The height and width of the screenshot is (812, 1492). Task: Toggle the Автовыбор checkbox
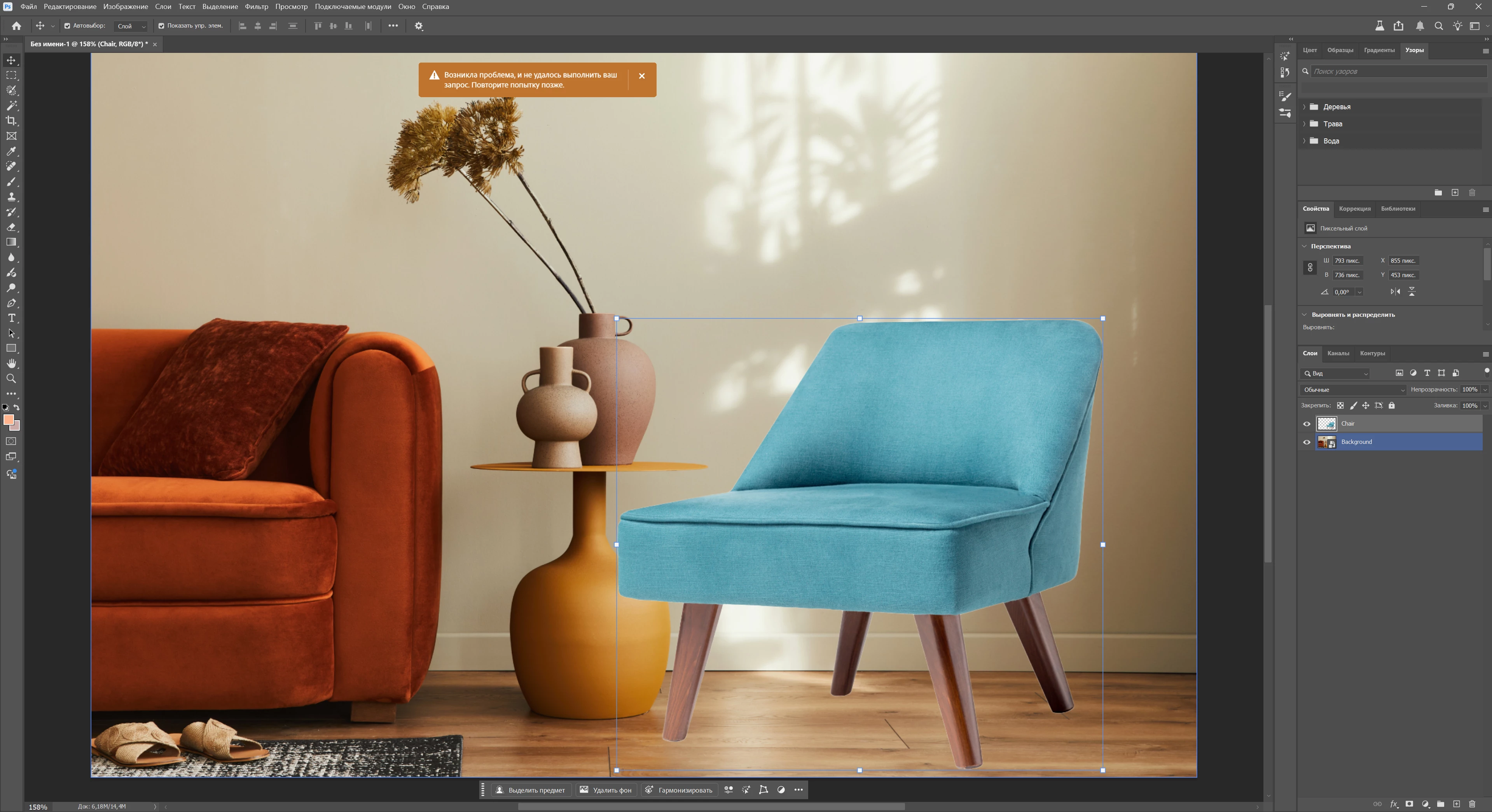[67, 26]
